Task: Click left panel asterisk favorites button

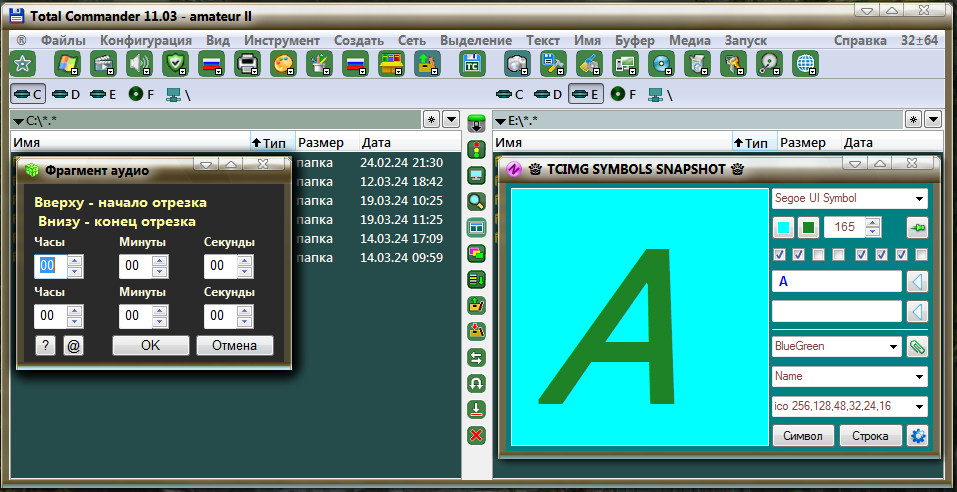Action: point(432,119)
